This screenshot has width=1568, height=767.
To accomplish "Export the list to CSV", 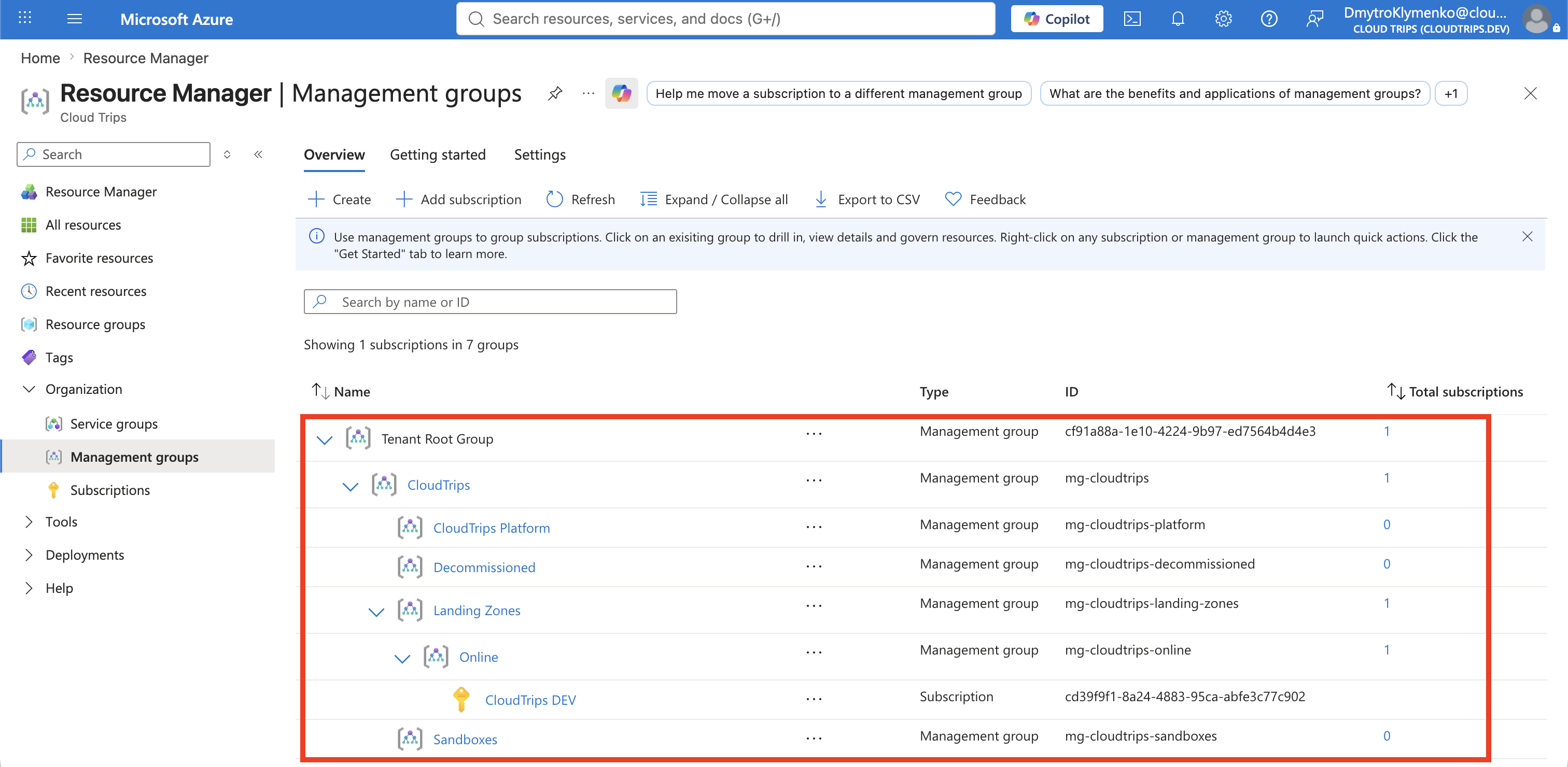I will (x=867, y=200).
